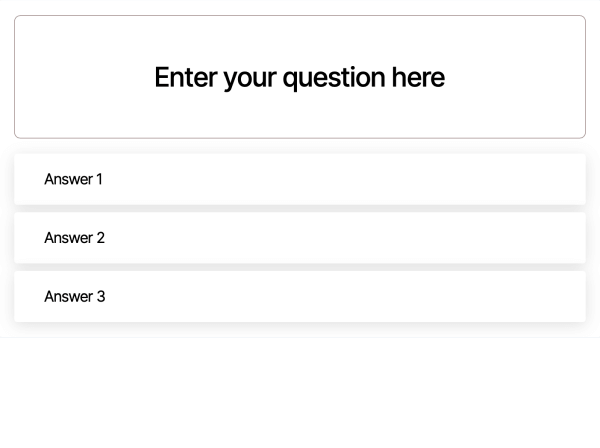Screen dimensions: 600x448
Task: Click the "Answer 3" label text
Action: click(x=75, y=297)
